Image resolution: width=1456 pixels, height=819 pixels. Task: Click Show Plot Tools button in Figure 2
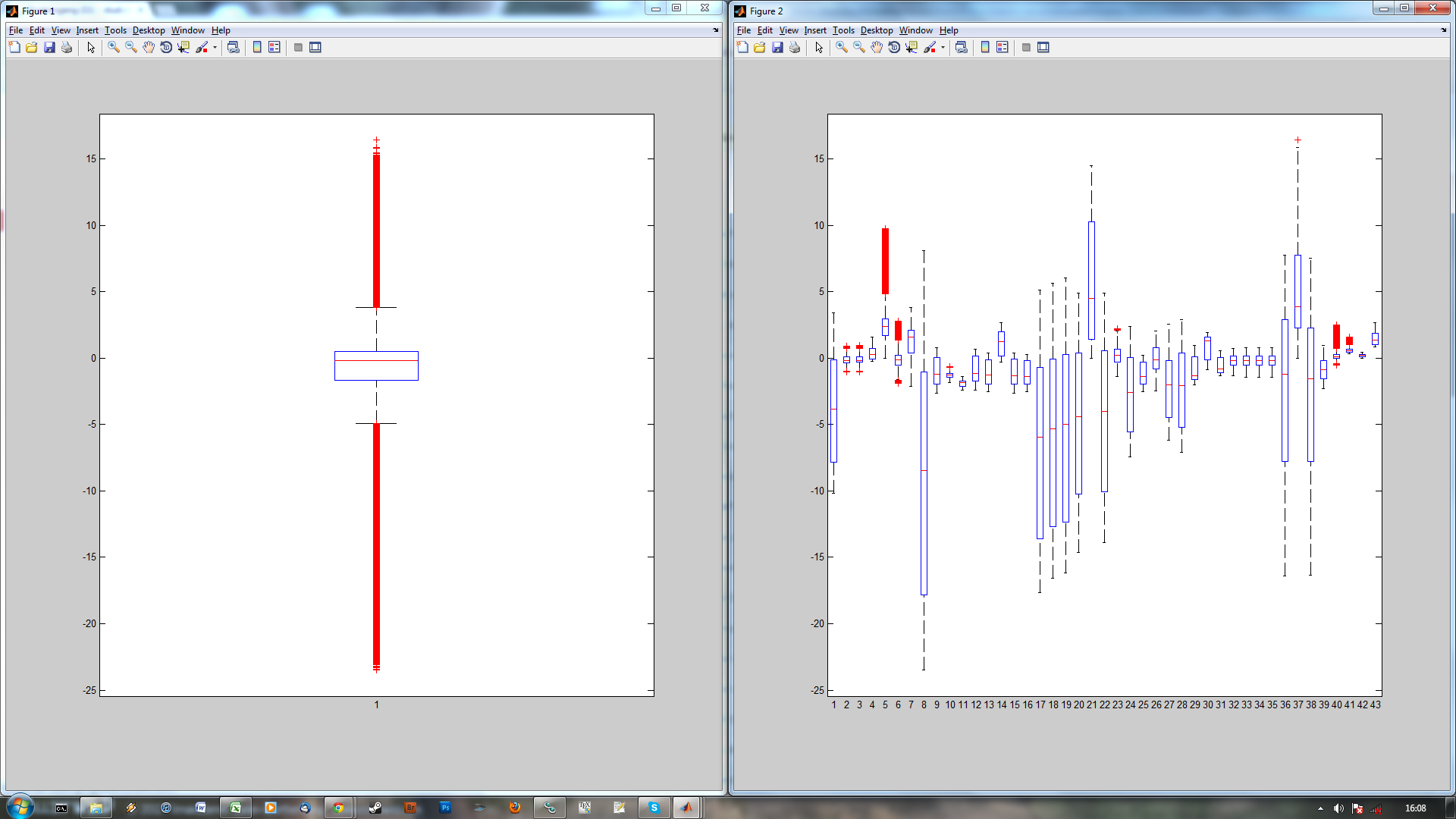click(x=1043, y=47)
